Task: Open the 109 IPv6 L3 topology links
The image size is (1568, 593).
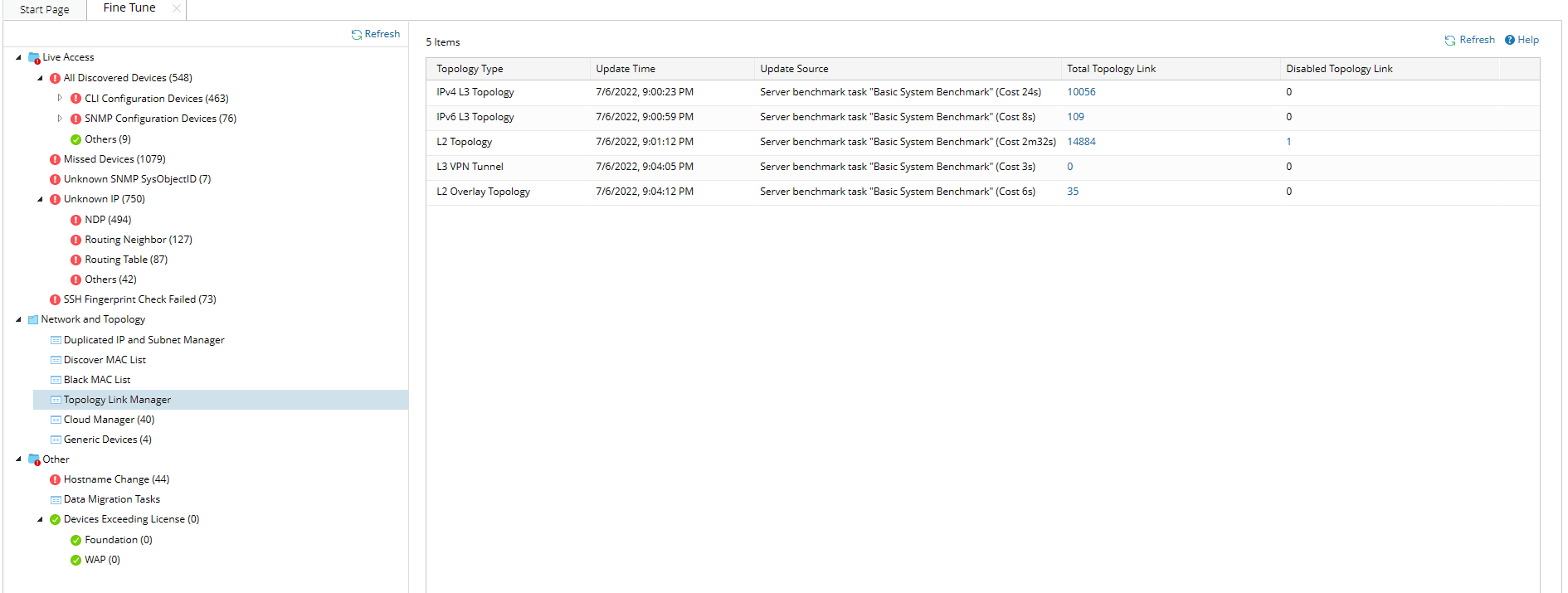Action: (x=1075, y=117)
